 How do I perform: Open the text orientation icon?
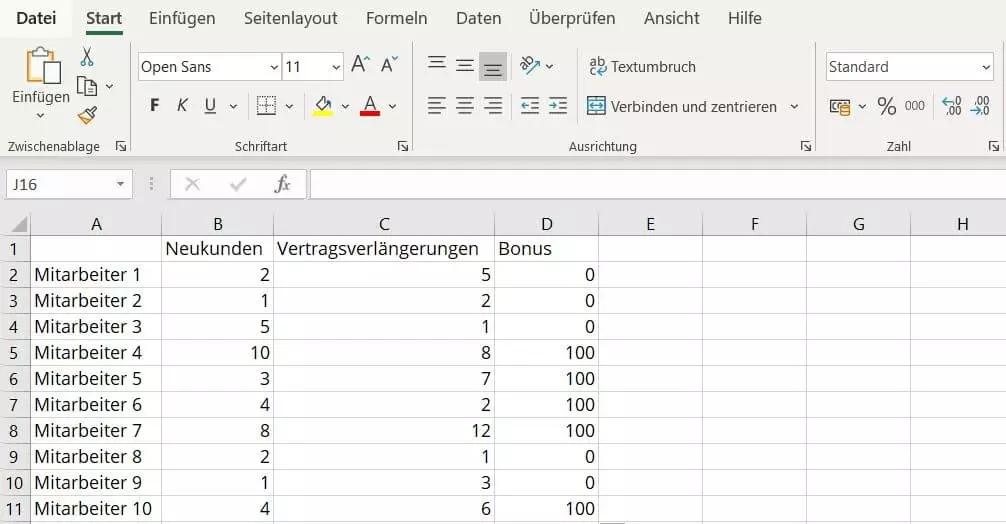click(x=529, y=65)
